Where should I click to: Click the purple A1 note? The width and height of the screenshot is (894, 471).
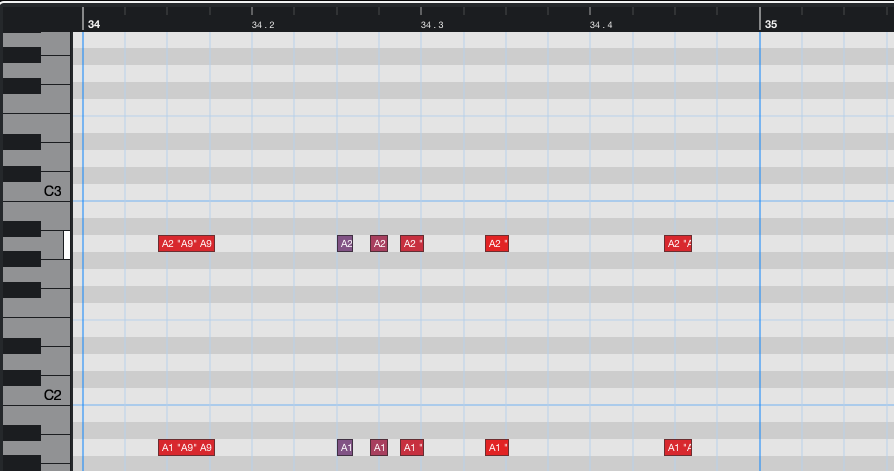pos(345,447)
